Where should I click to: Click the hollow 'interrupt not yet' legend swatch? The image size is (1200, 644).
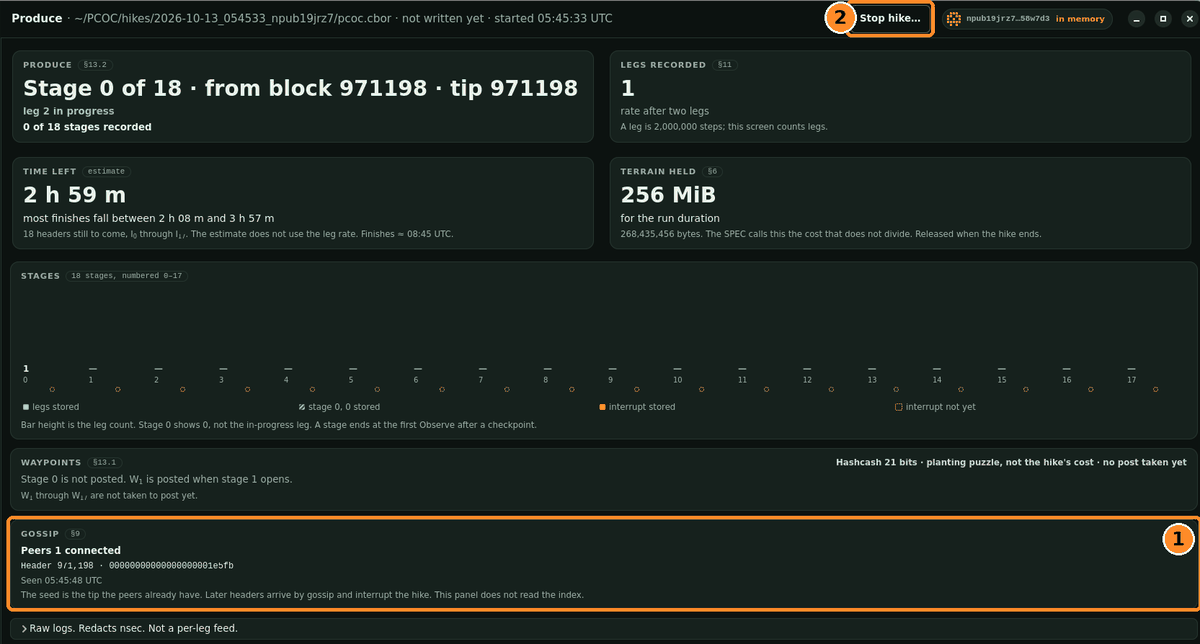898,407
